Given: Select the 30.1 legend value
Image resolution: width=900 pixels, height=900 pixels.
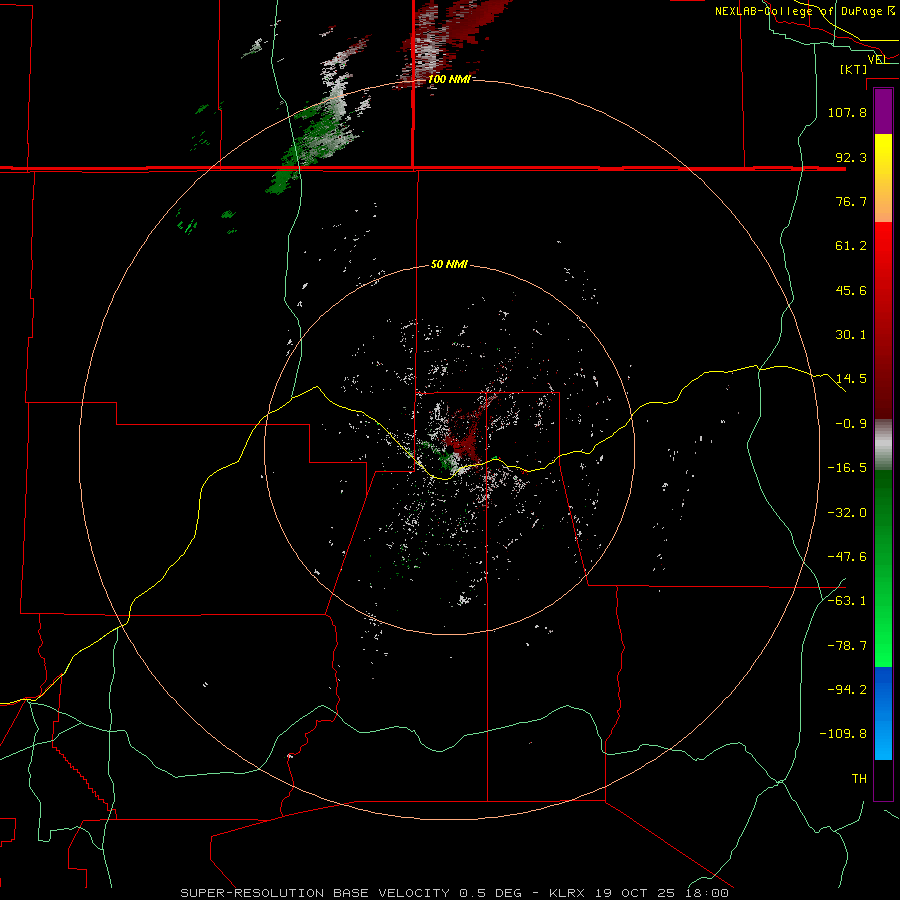Looking at the screenshot, I should click(x=851, y=335).
